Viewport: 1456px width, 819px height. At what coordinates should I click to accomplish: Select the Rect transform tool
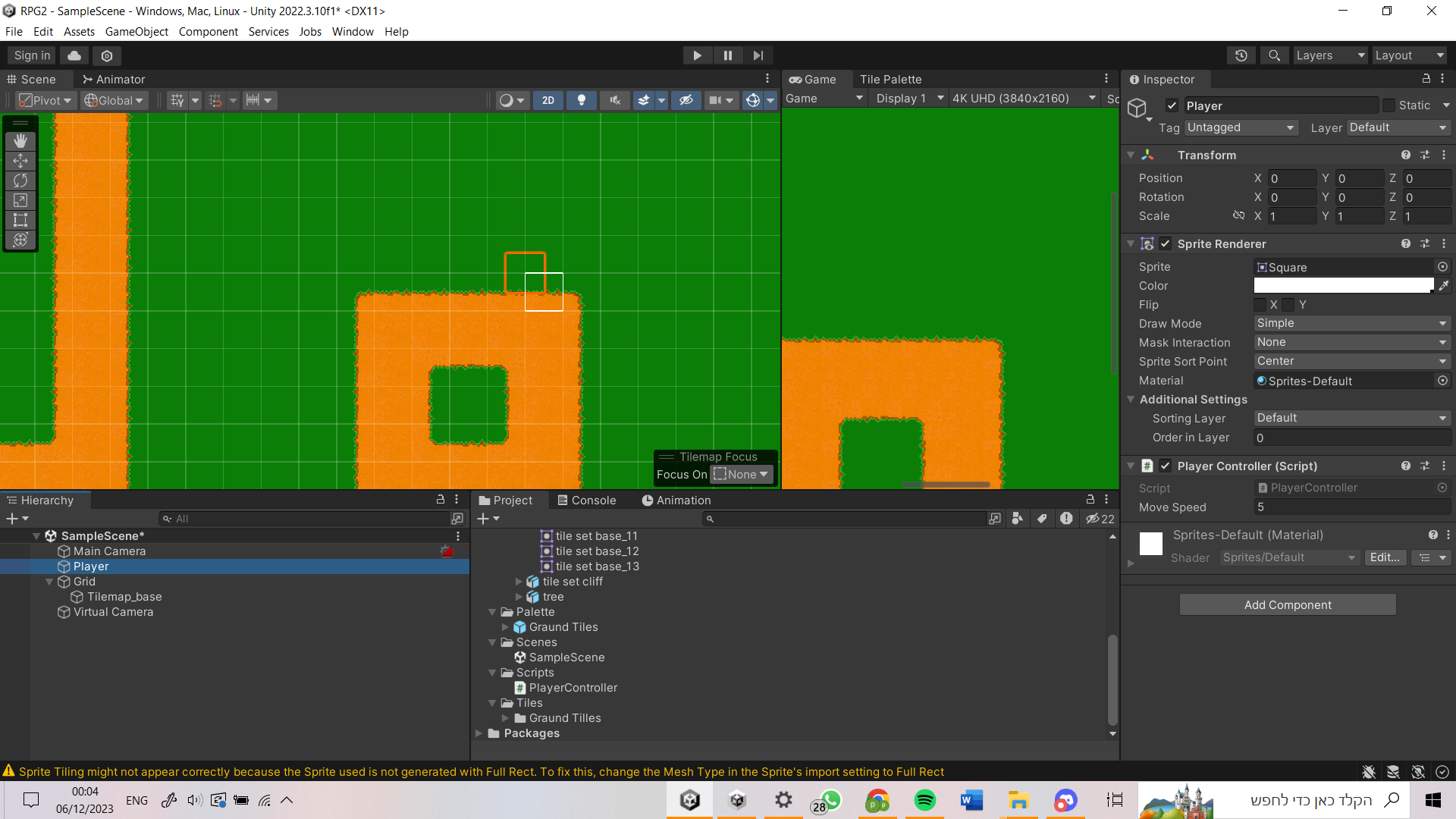pos(20,220)
